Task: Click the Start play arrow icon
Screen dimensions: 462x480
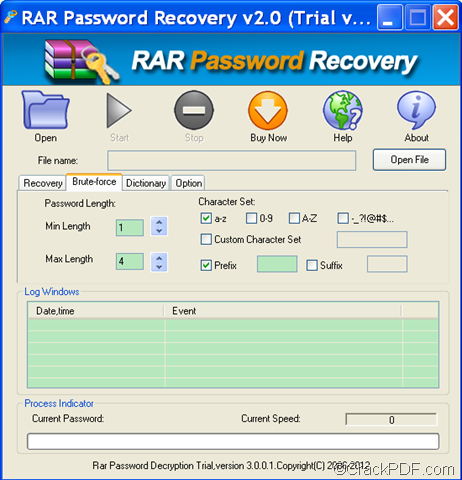Action: (119, 111)
